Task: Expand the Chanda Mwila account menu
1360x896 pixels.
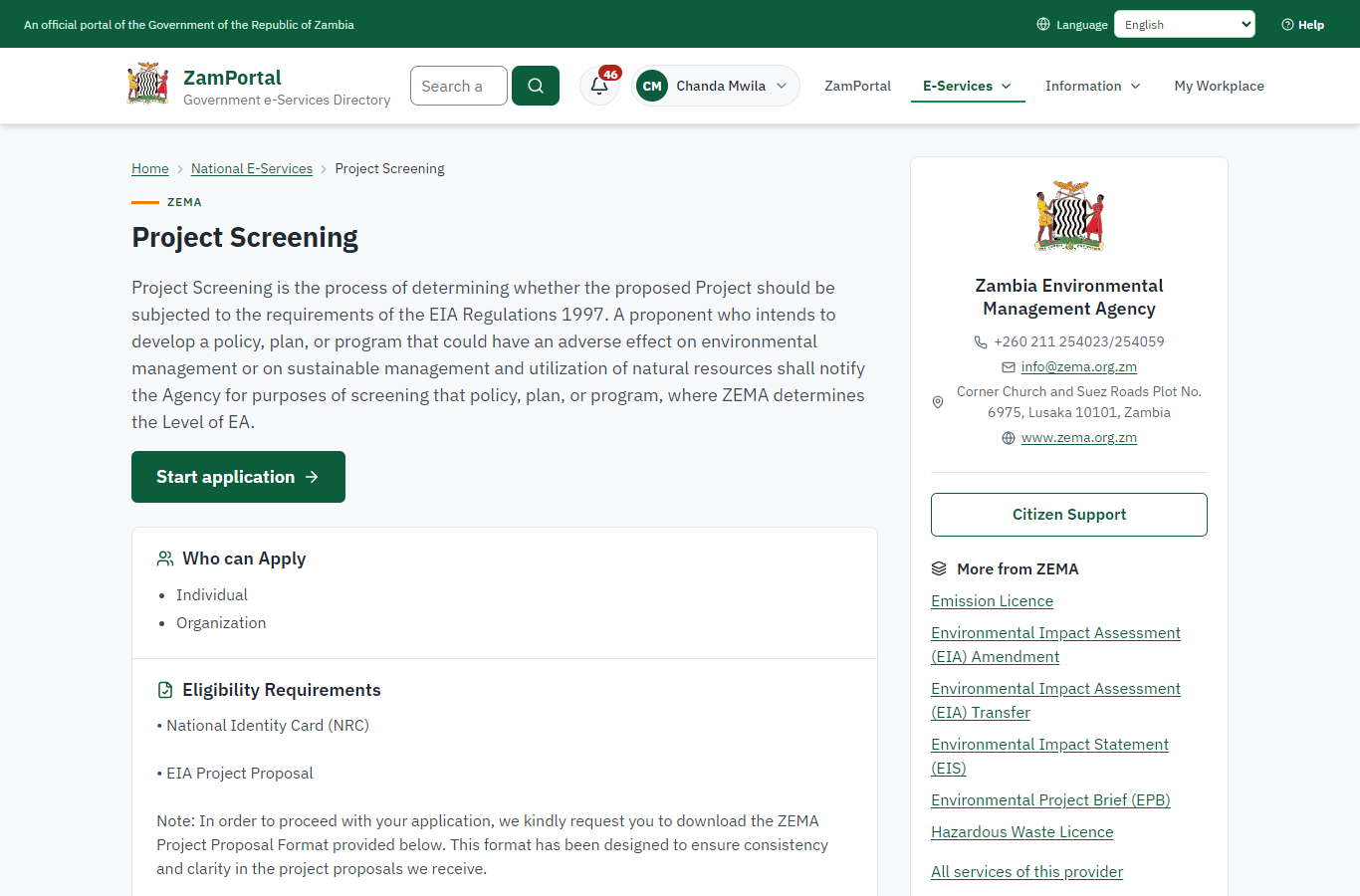Action: [x=716, y=86]
